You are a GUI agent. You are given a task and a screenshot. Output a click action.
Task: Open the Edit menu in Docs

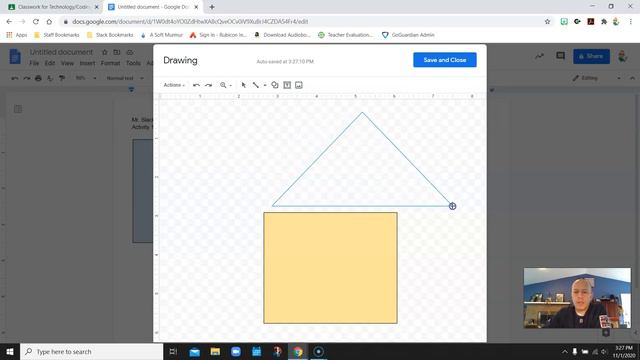point(50,63)
